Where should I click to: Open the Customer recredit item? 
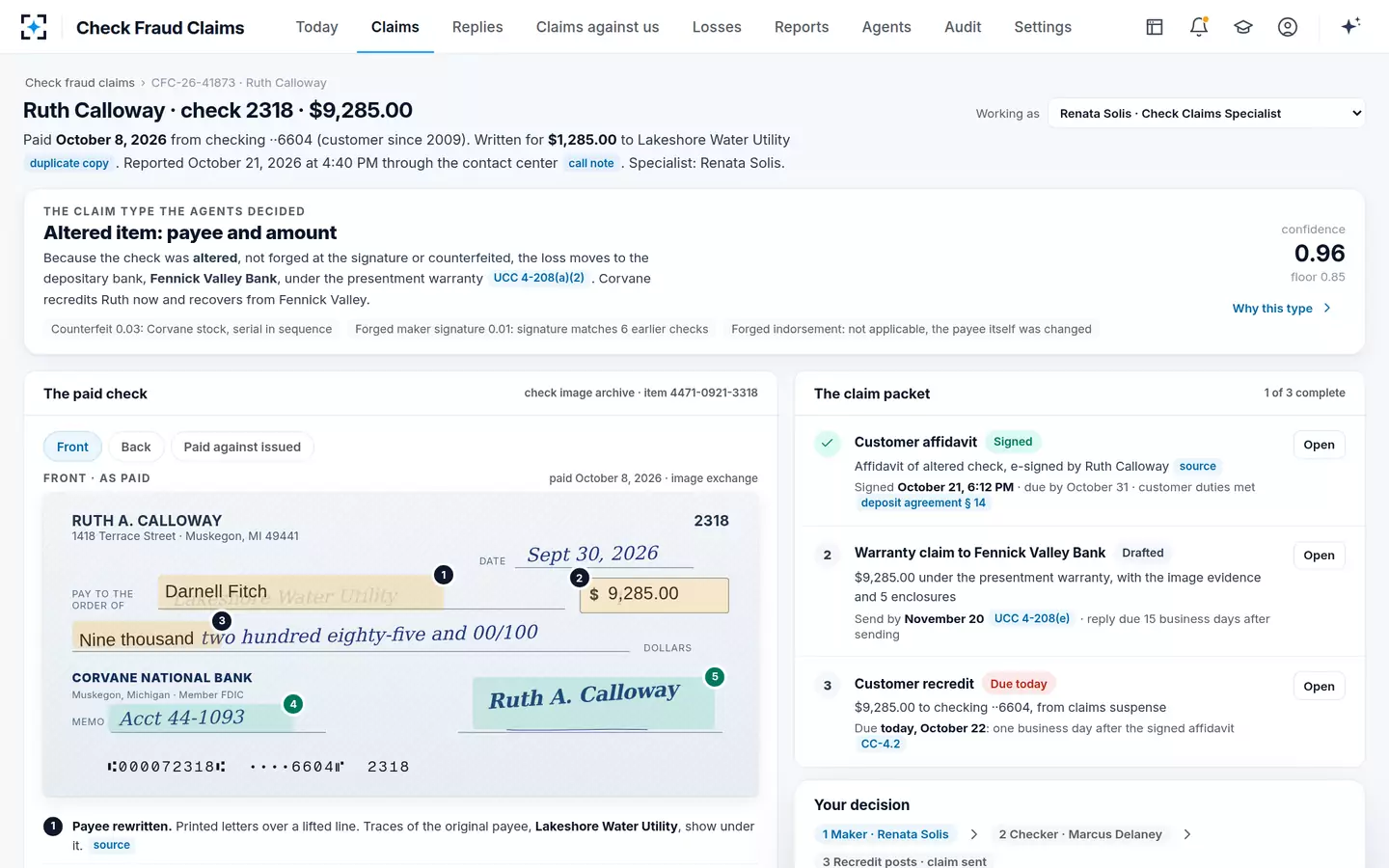(1319, 687)
